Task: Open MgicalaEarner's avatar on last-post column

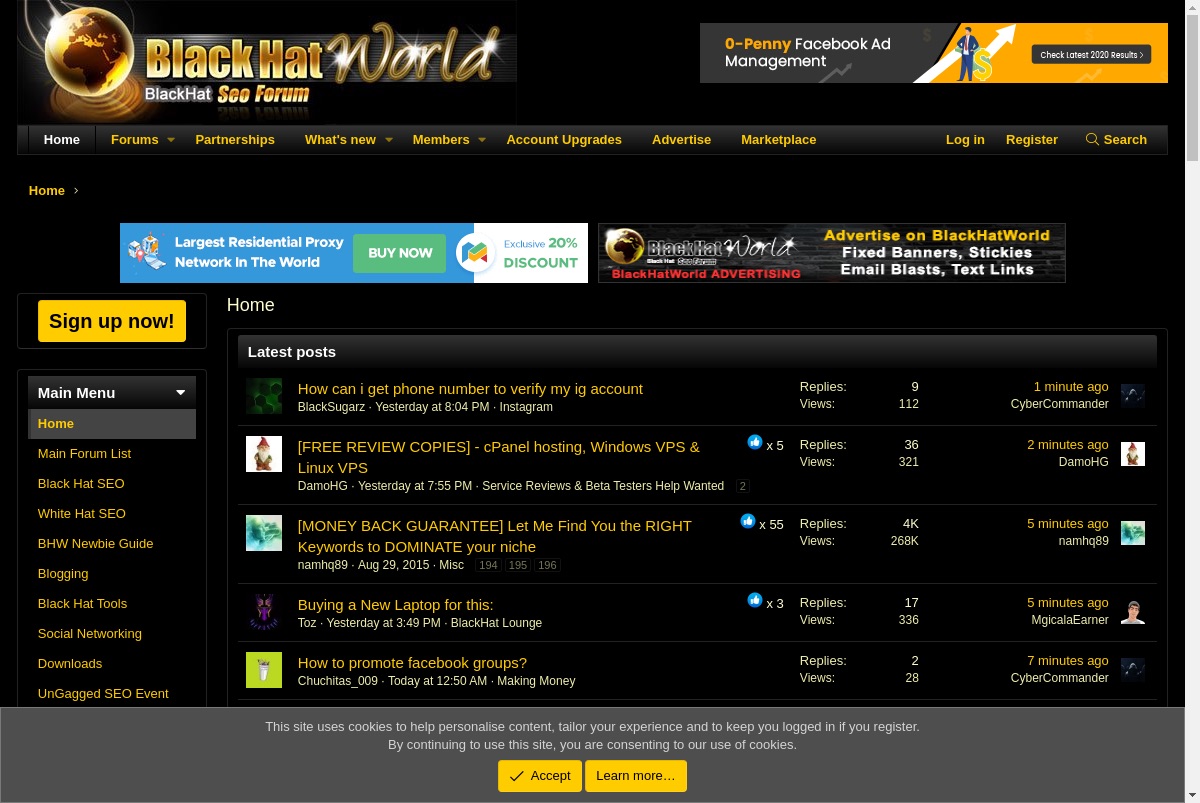Action: (x=1133, y=612)
